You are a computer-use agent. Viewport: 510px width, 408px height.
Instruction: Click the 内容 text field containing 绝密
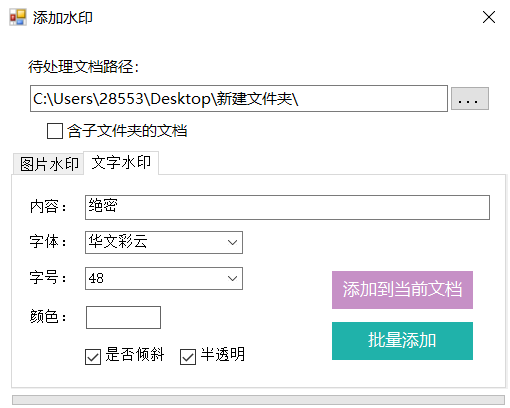(287, 207)
